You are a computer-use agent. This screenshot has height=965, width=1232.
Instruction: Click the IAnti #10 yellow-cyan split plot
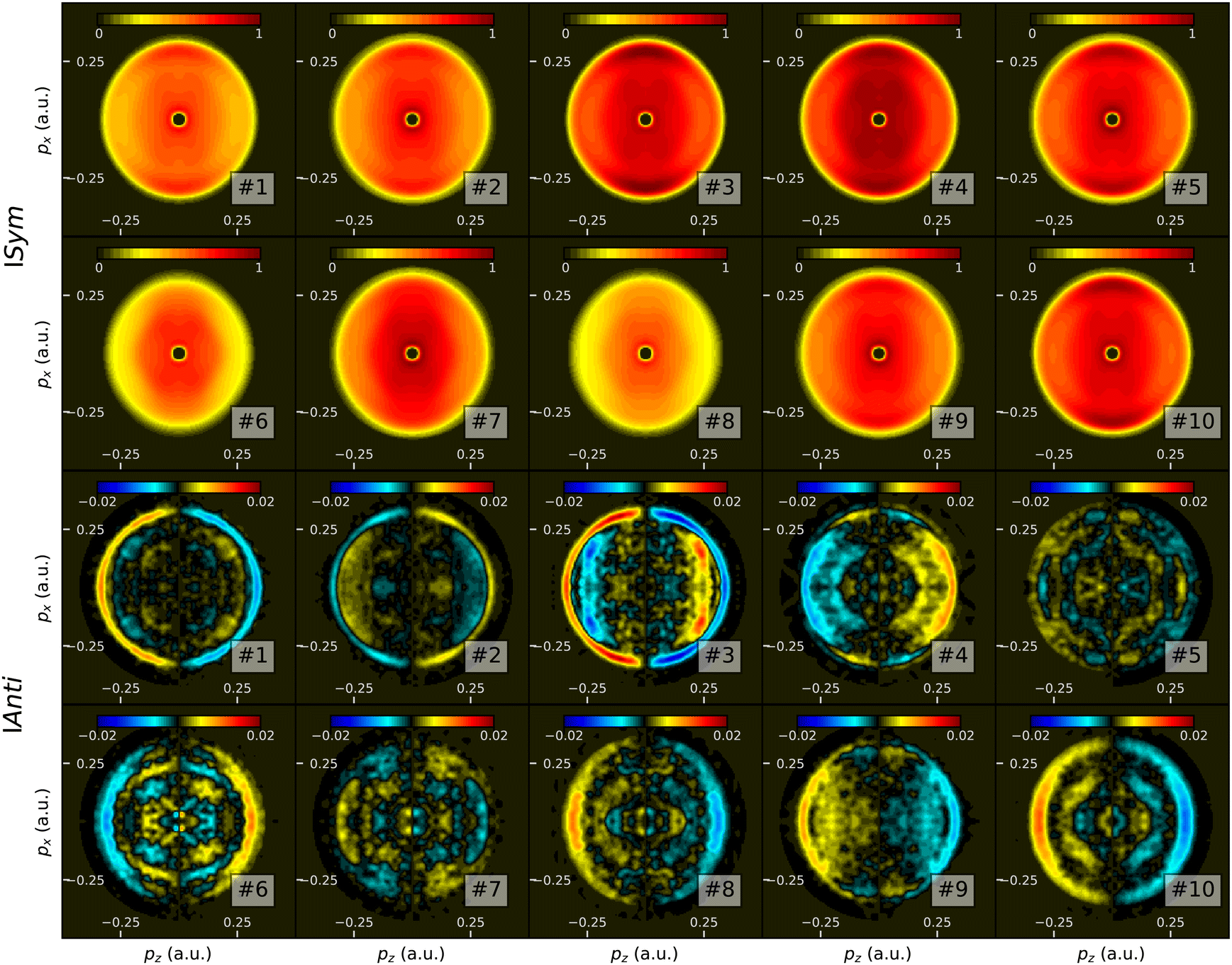[1112, 821]
